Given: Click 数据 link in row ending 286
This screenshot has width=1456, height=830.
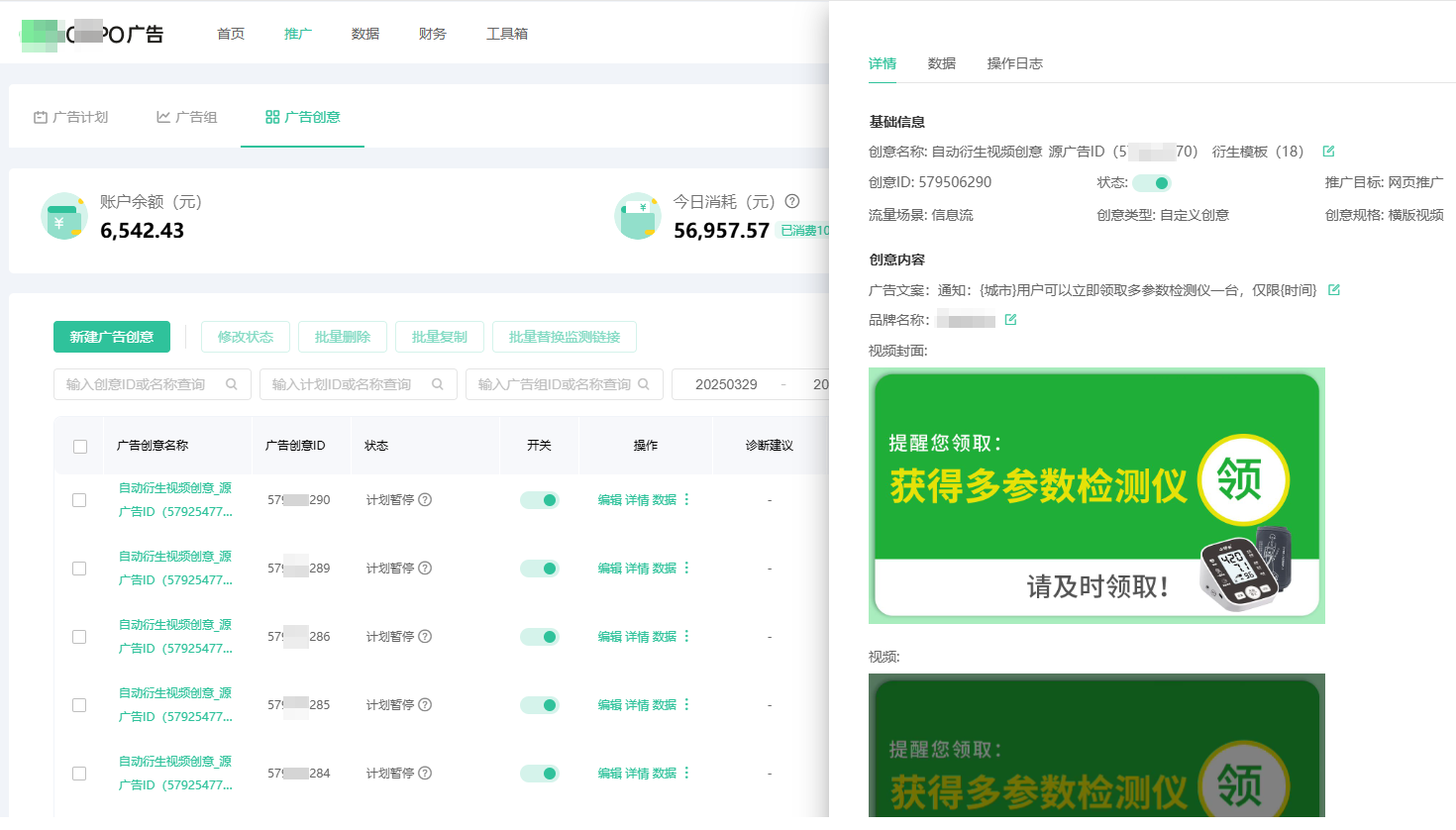Looking at the screenshot, I should pos(665,637).
